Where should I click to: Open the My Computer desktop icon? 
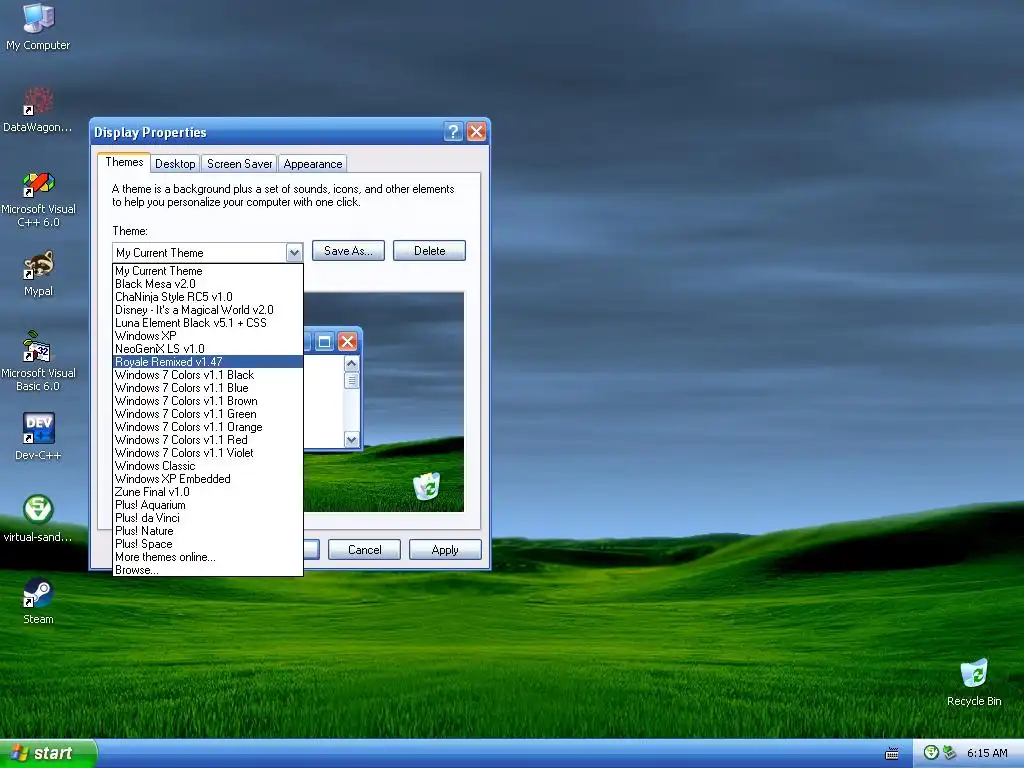38,27
